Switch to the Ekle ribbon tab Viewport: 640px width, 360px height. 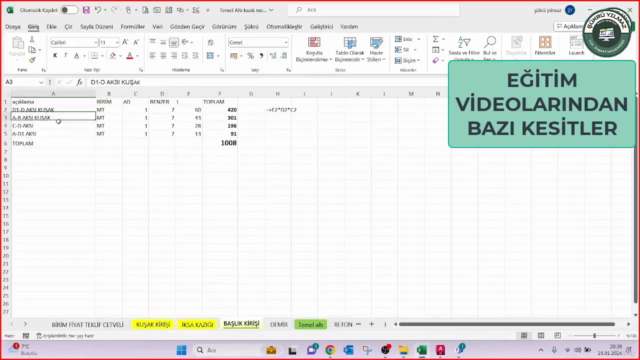click(x=51, y=27)
